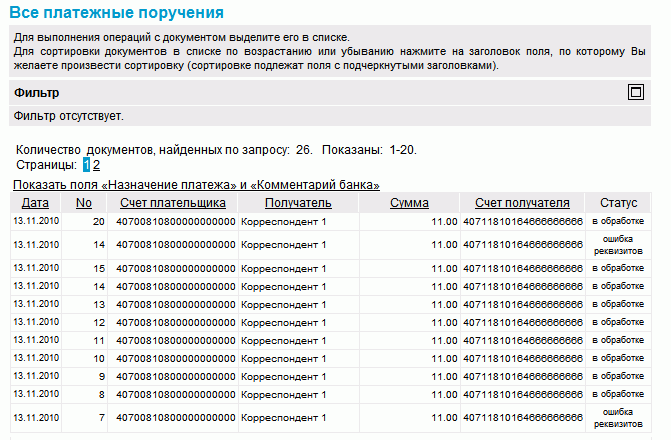The height and width of the screenshot is (440, 671).
Task: Click Корреспондент 1 in document 13 row
Action: click(x=283, y=304)
